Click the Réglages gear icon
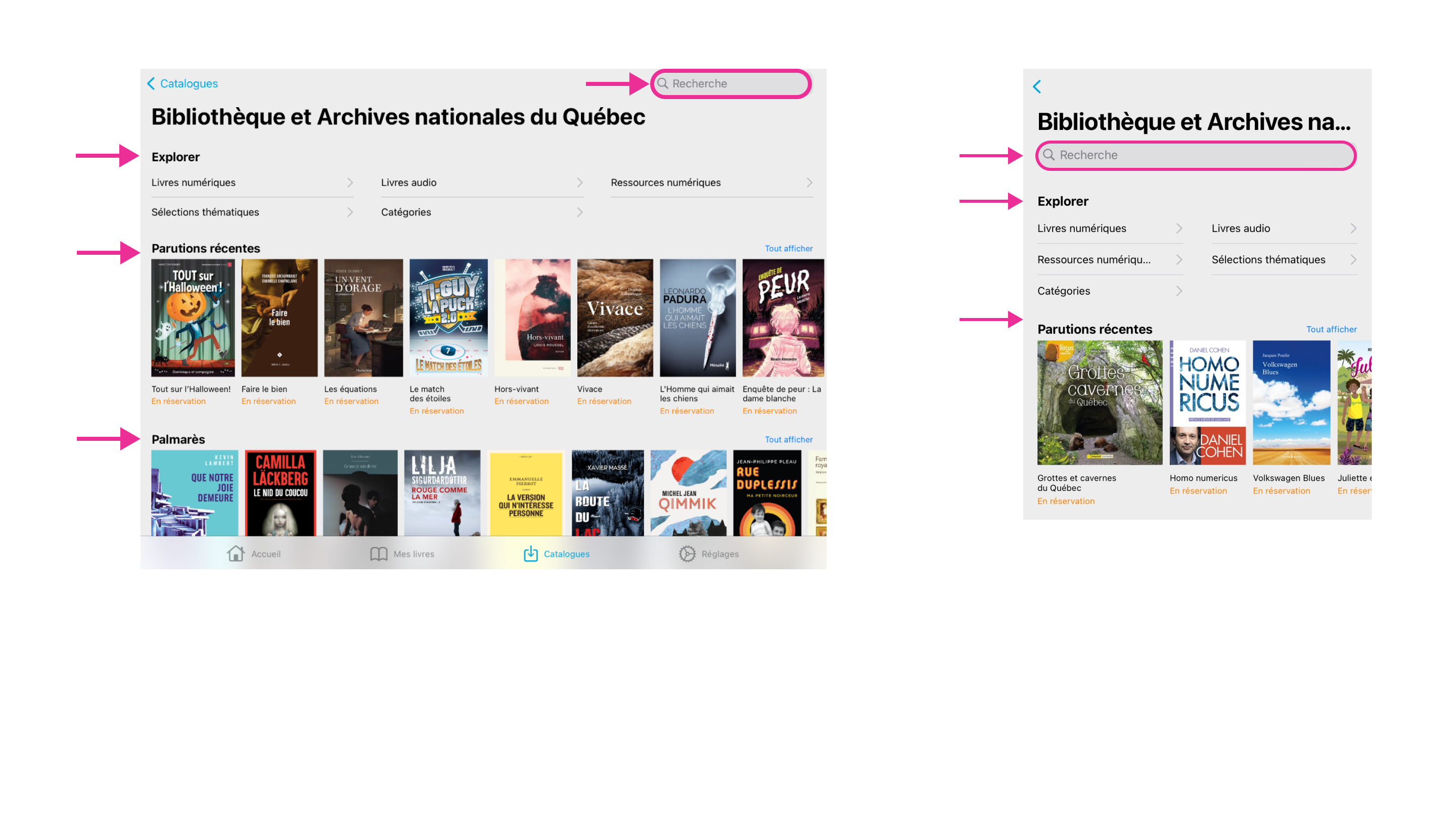Image resolution: width=1456 pixels, height=819 pixels. pos(688,554)
